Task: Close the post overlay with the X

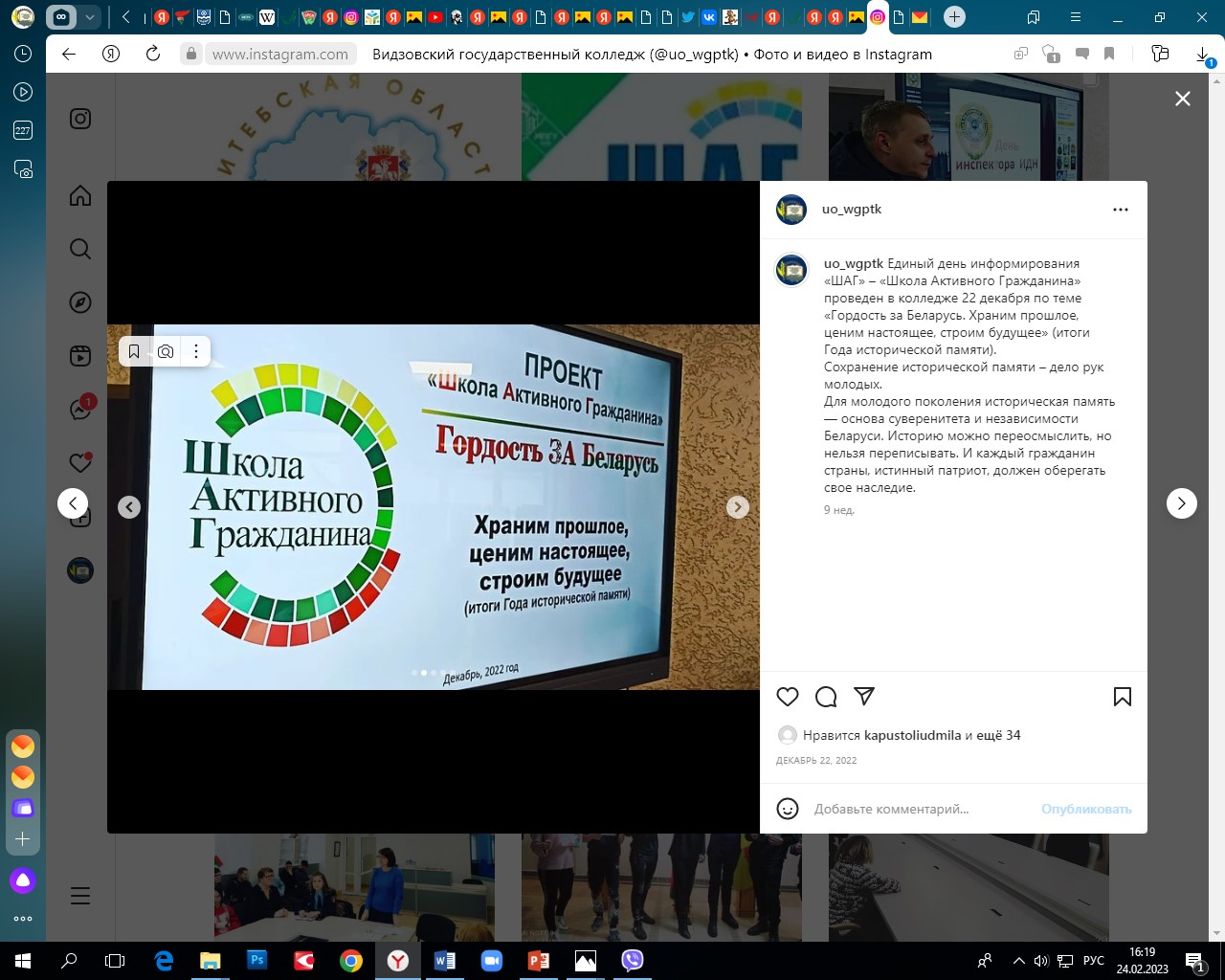Action: [1183, 99]
